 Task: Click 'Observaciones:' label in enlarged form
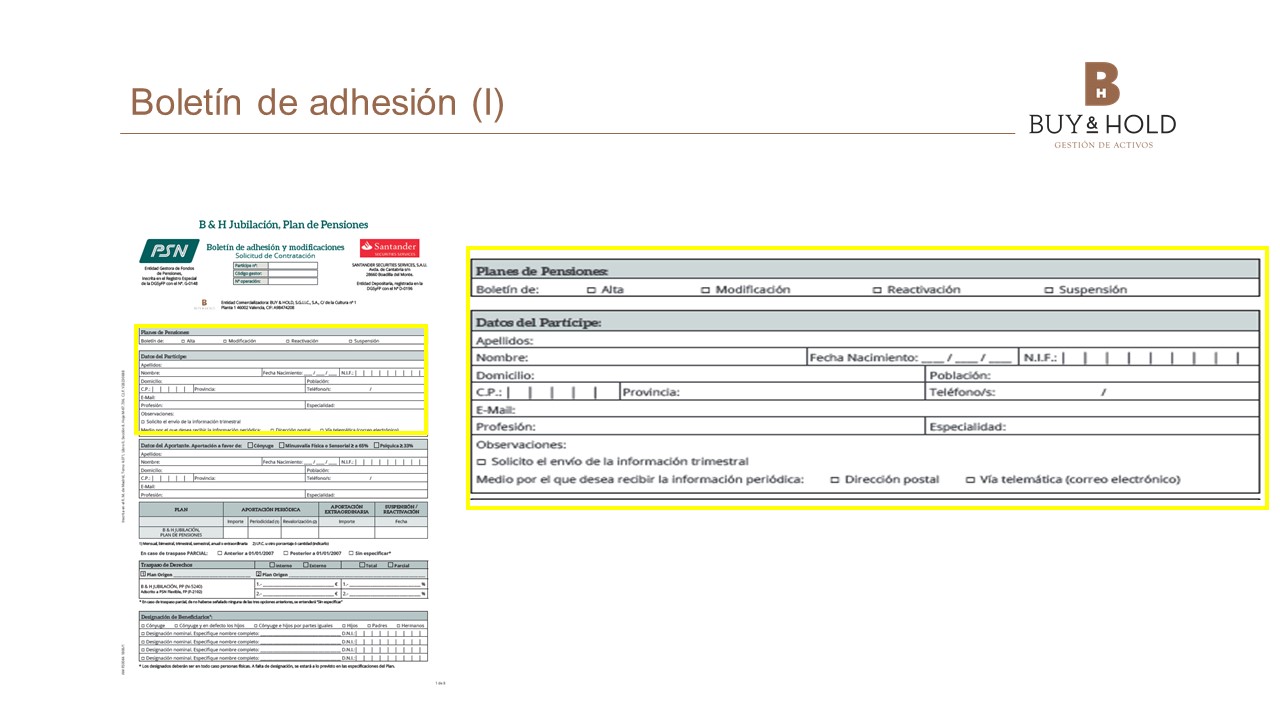[x=521, y=444]
